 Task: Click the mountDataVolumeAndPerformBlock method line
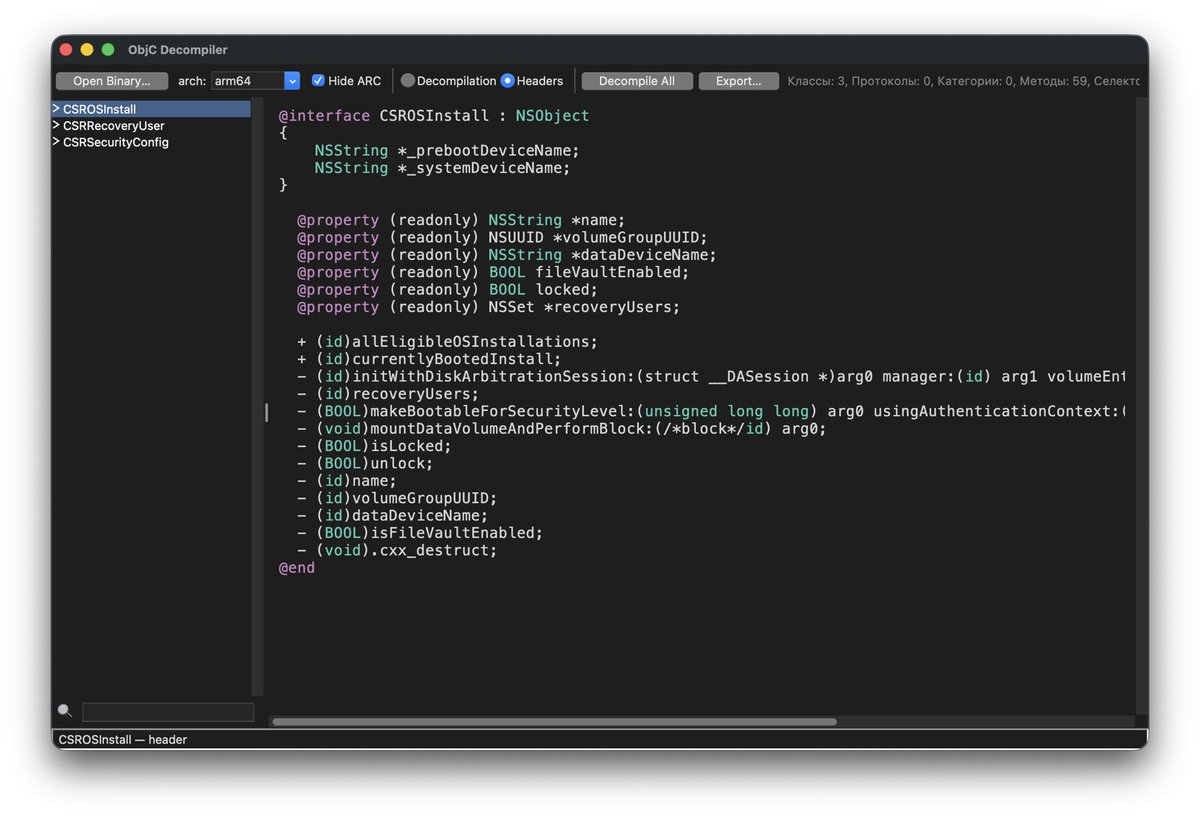tap(561, 429)
